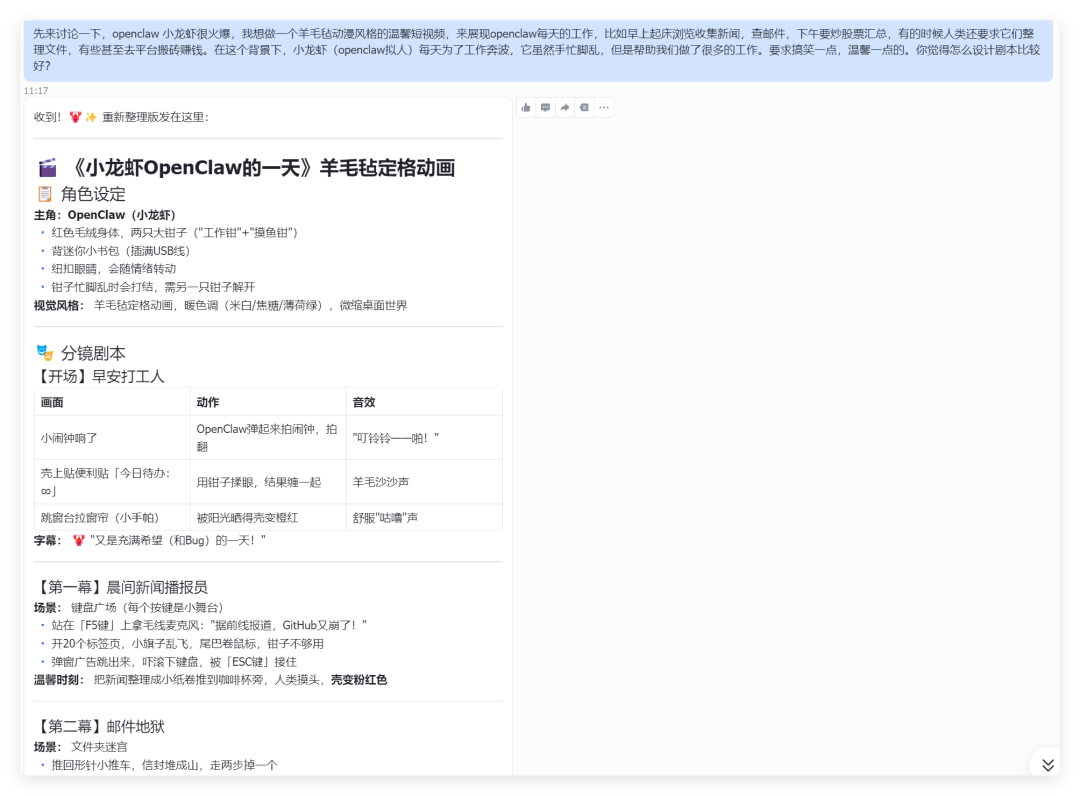
Task: Click the quote message icon in the action bar
Action: click(x=583, y=107)
